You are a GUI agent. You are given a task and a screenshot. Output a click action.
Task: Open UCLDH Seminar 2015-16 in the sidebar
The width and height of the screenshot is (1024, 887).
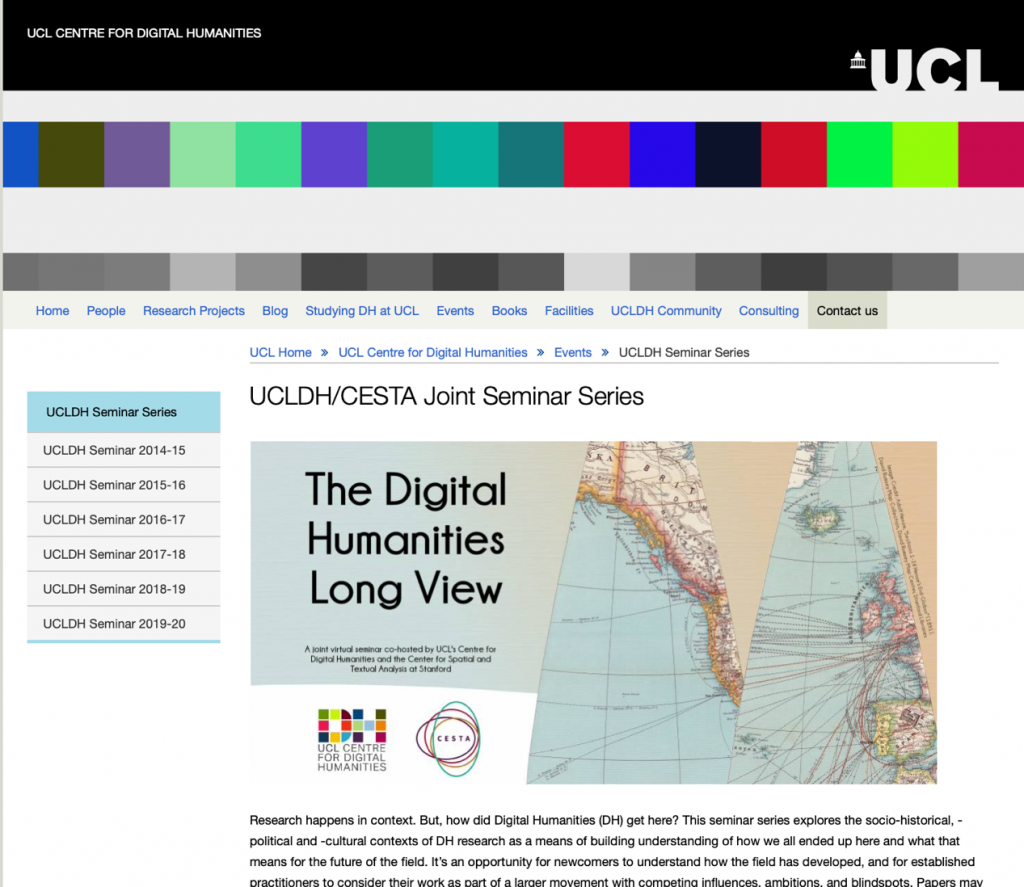123,485
